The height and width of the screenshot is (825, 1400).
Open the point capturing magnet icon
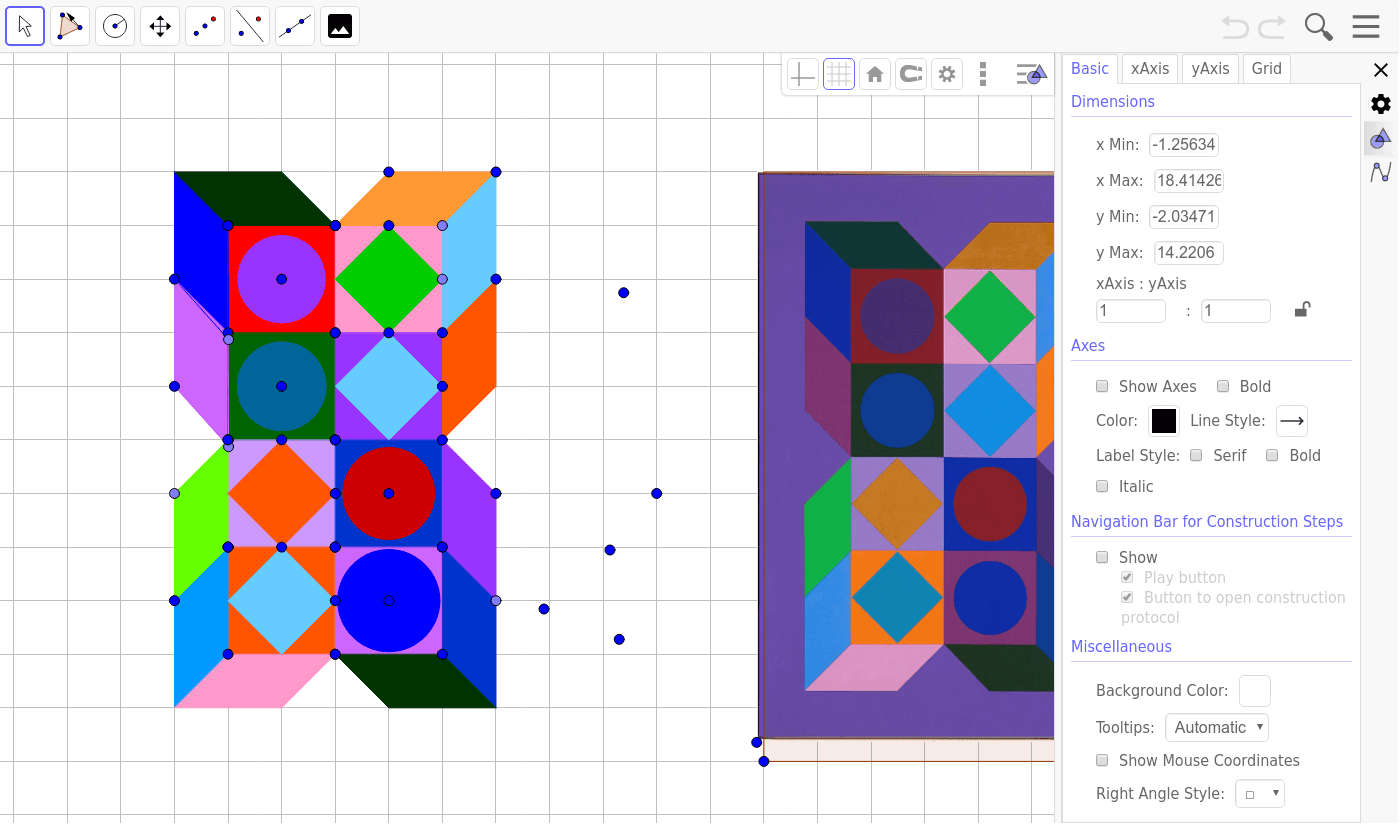click(911, 74)
